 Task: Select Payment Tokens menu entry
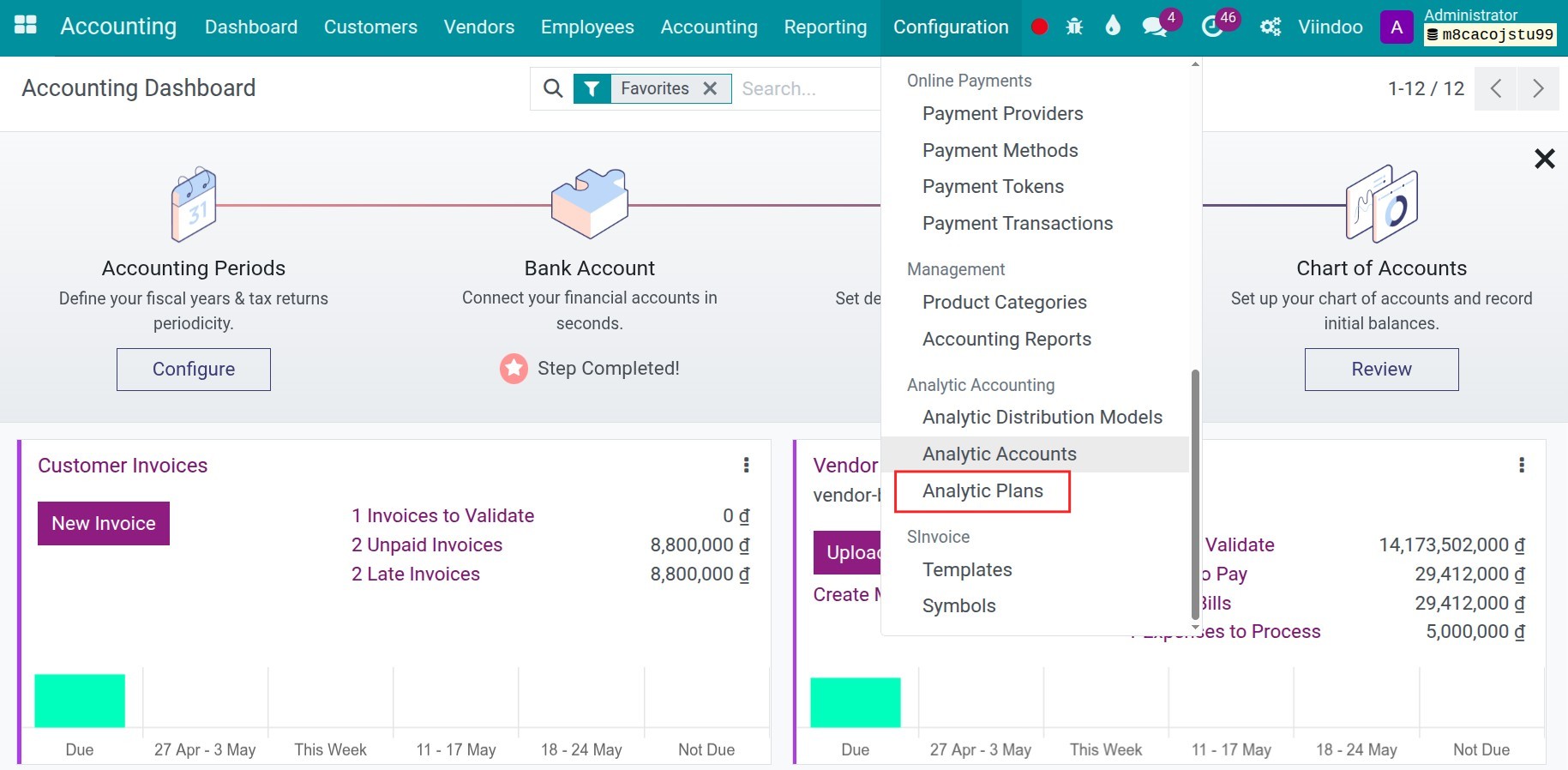993,186
